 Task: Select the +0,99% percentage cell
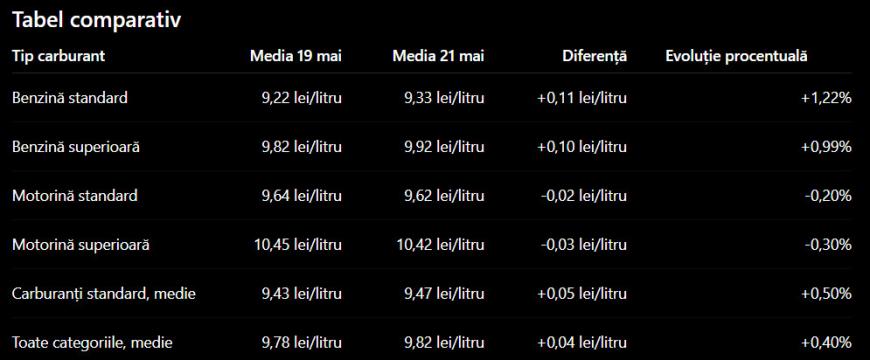tap(826, 147)
